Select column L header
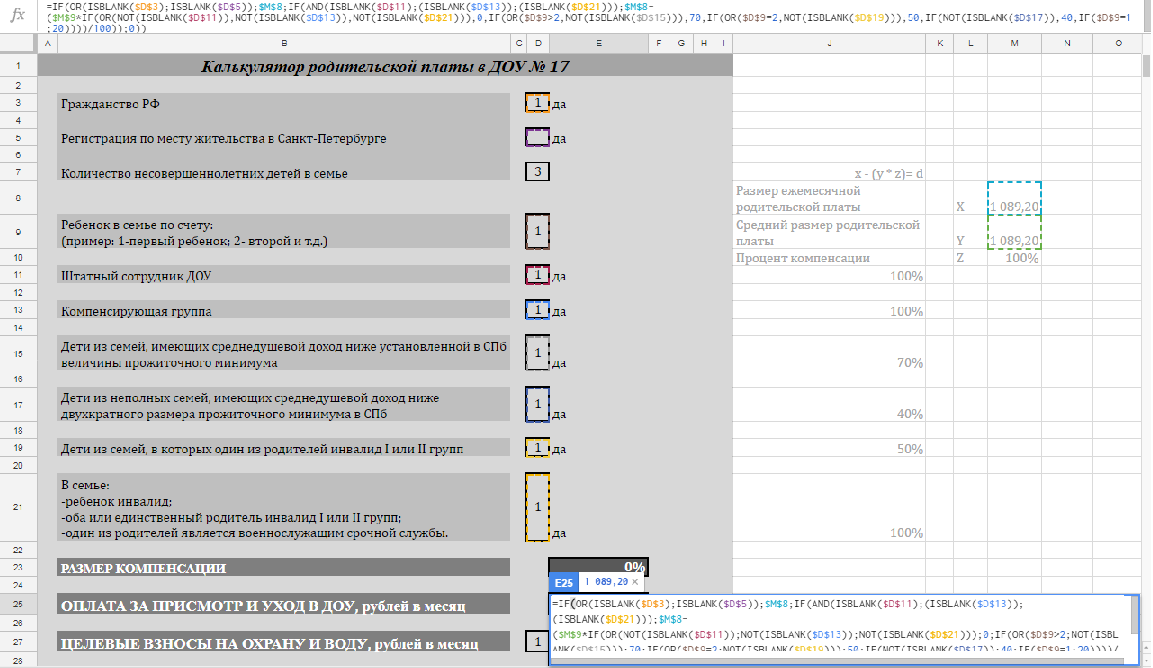The height and width of the screenshot is (668, 1153). (x=971, y=43)
